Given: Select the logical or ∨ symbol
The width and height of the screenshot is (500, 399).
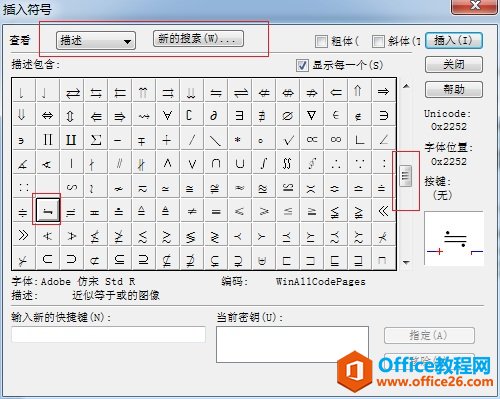Looking at the screenshot, I should tap(192, 163).
